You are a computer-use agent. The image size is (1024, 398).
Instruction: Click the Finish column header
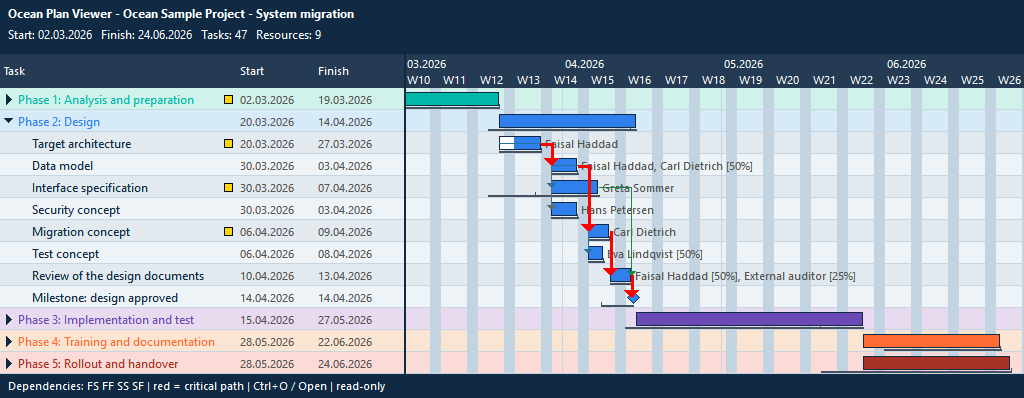pos(333,71)
